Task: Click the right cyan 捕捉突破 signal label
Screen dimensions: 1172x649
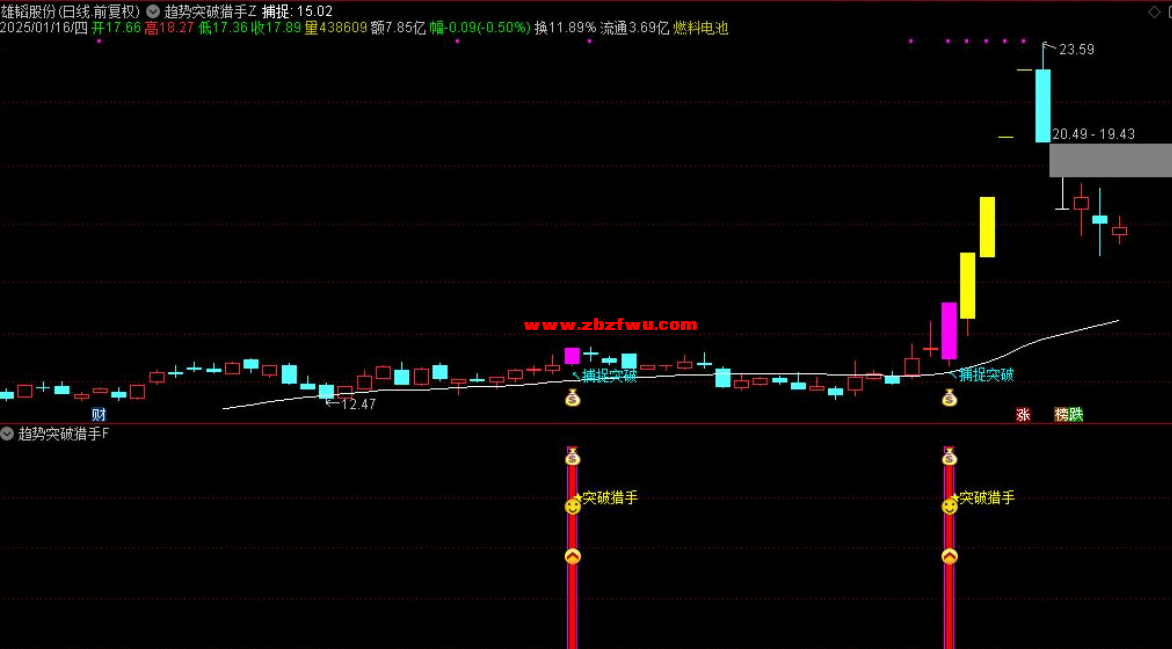Action: click(x=987, y=375)
